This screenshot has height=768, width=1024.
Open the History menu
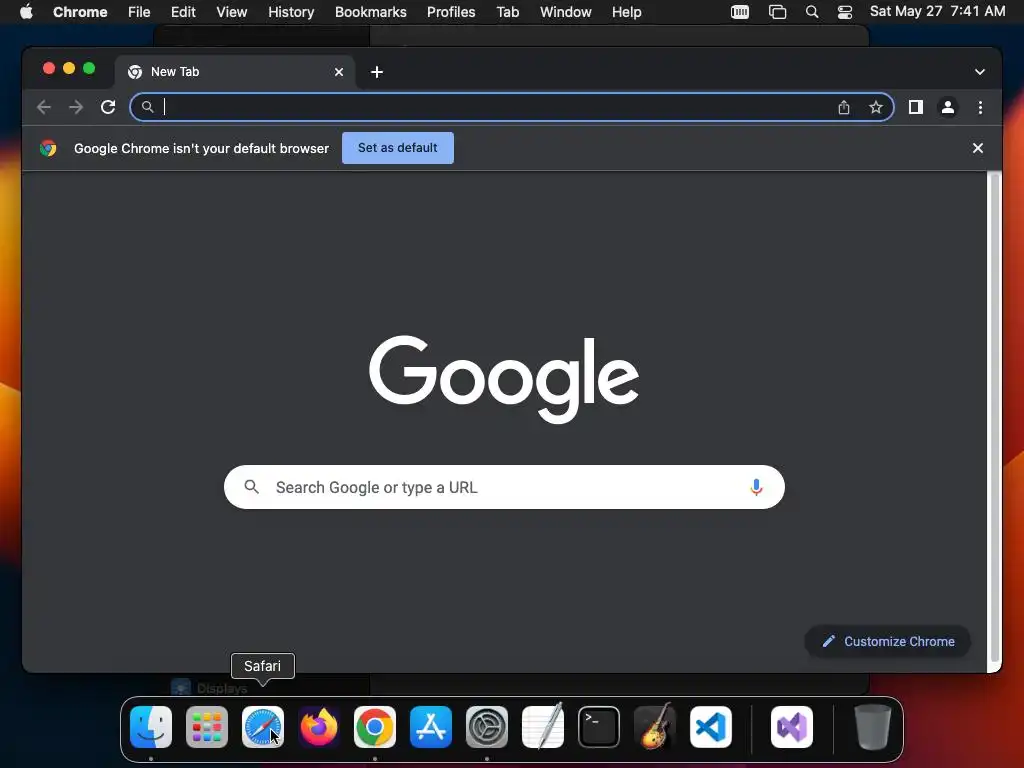[291, 12]
